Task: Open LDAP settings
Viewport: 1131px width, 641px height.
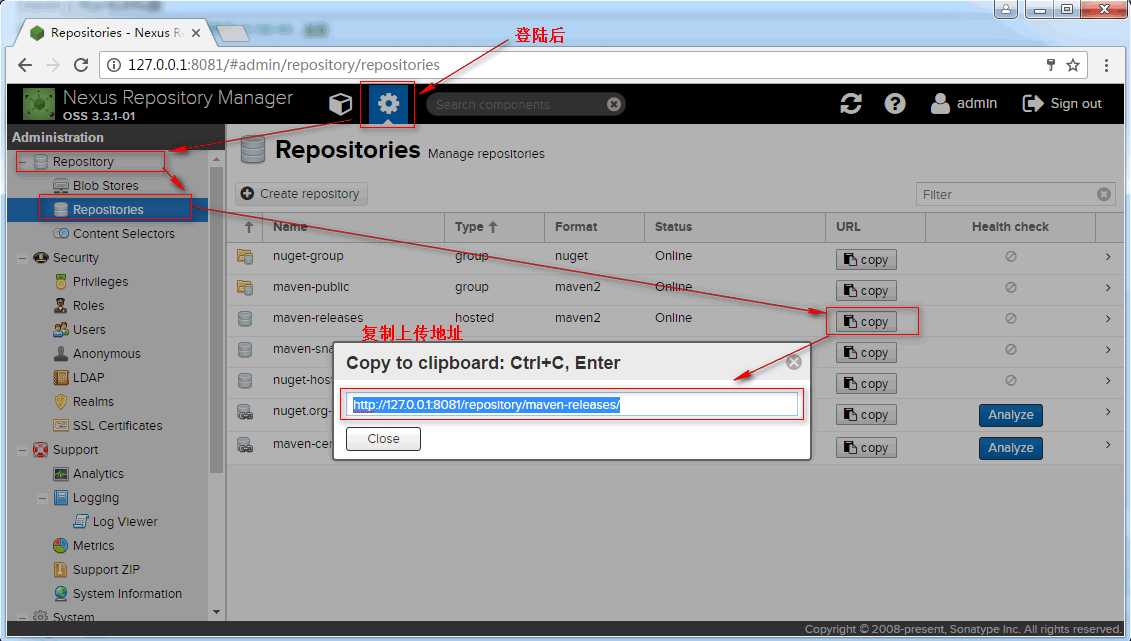Action: 88,377
